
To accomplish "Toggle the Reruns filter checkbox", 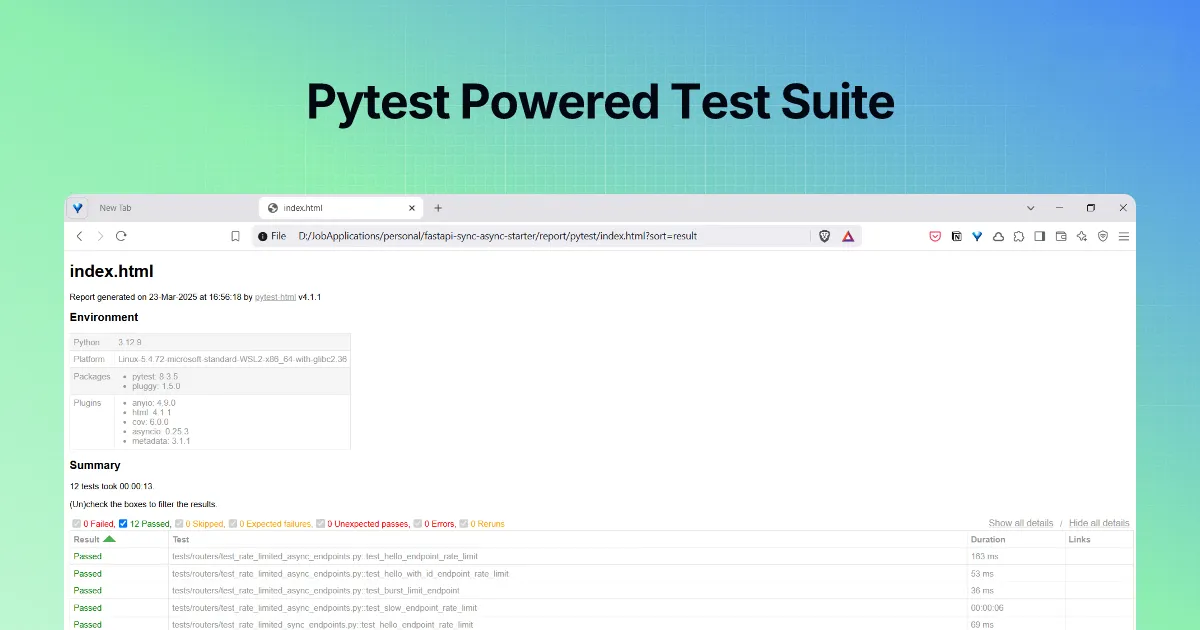I will 465,523.
